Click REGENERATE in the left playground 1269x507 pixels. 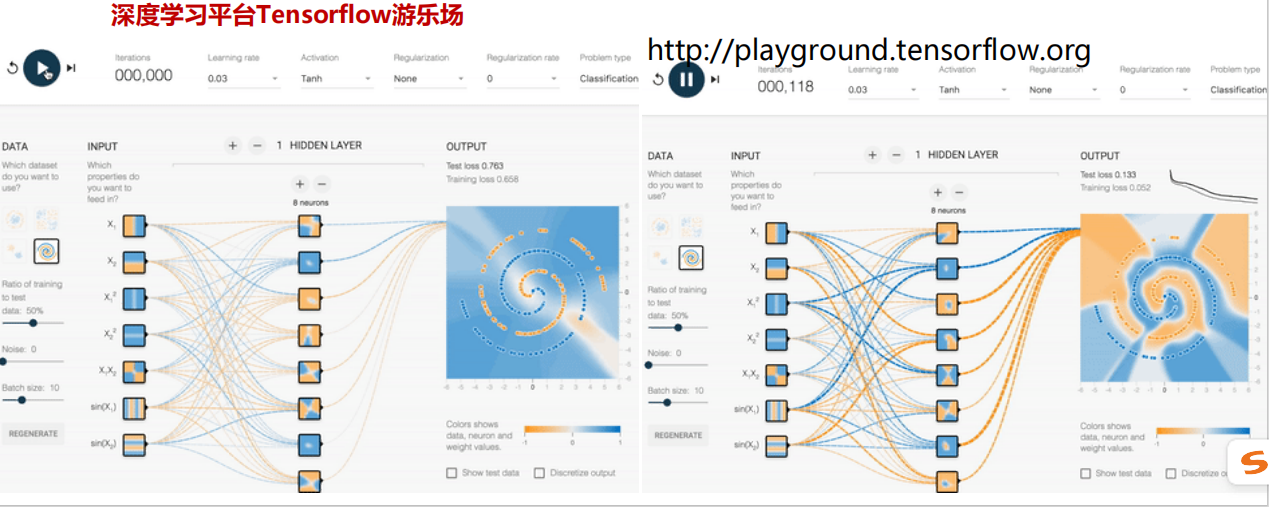pos(33,434)
